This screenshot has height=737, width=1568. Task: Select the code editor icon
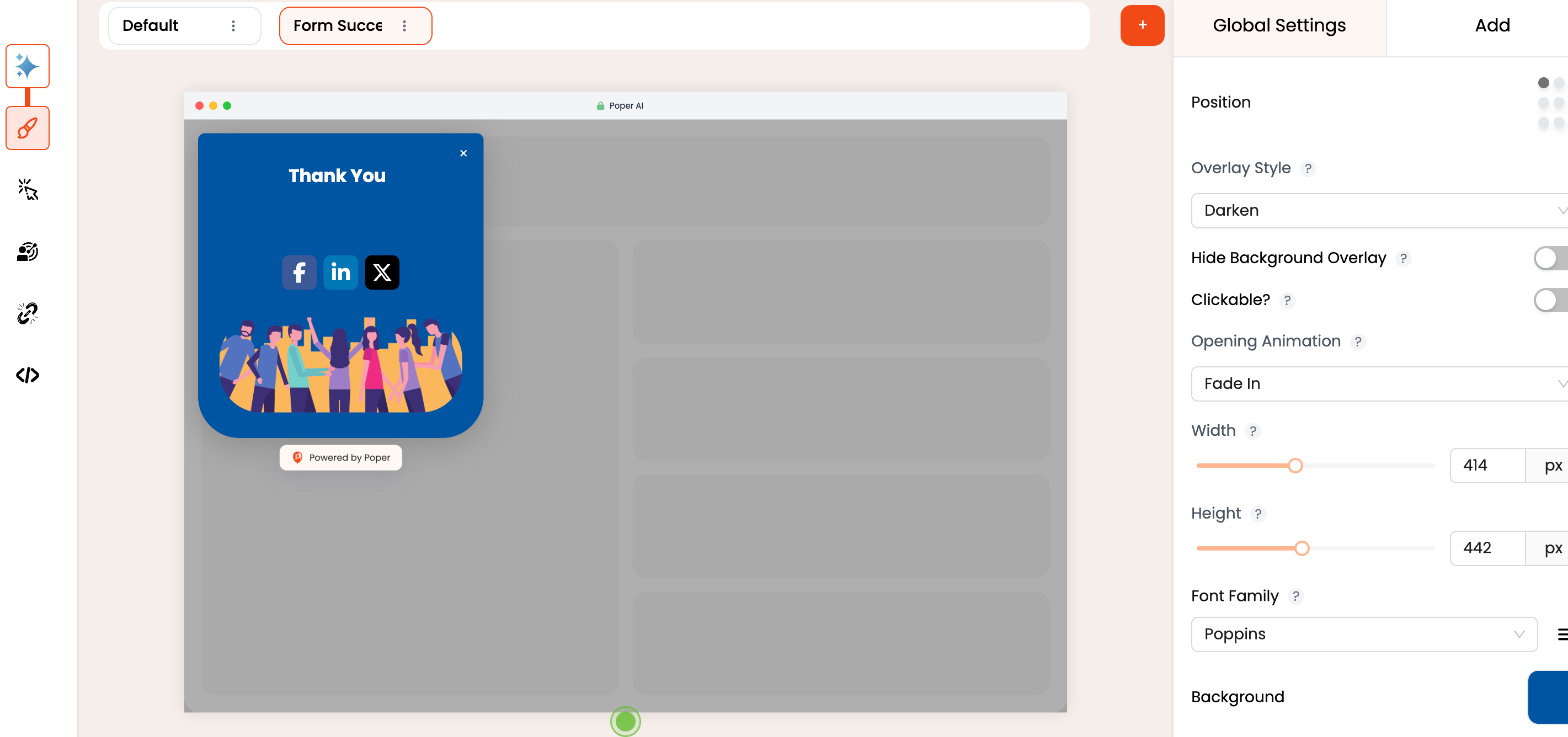pos(27,375)
